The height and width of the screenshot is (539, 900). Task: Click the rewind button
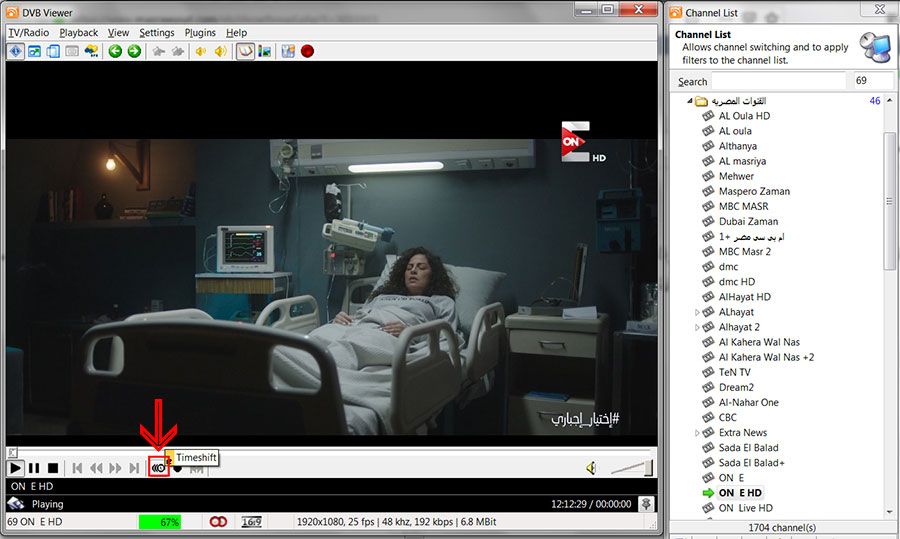coord(96,468)
